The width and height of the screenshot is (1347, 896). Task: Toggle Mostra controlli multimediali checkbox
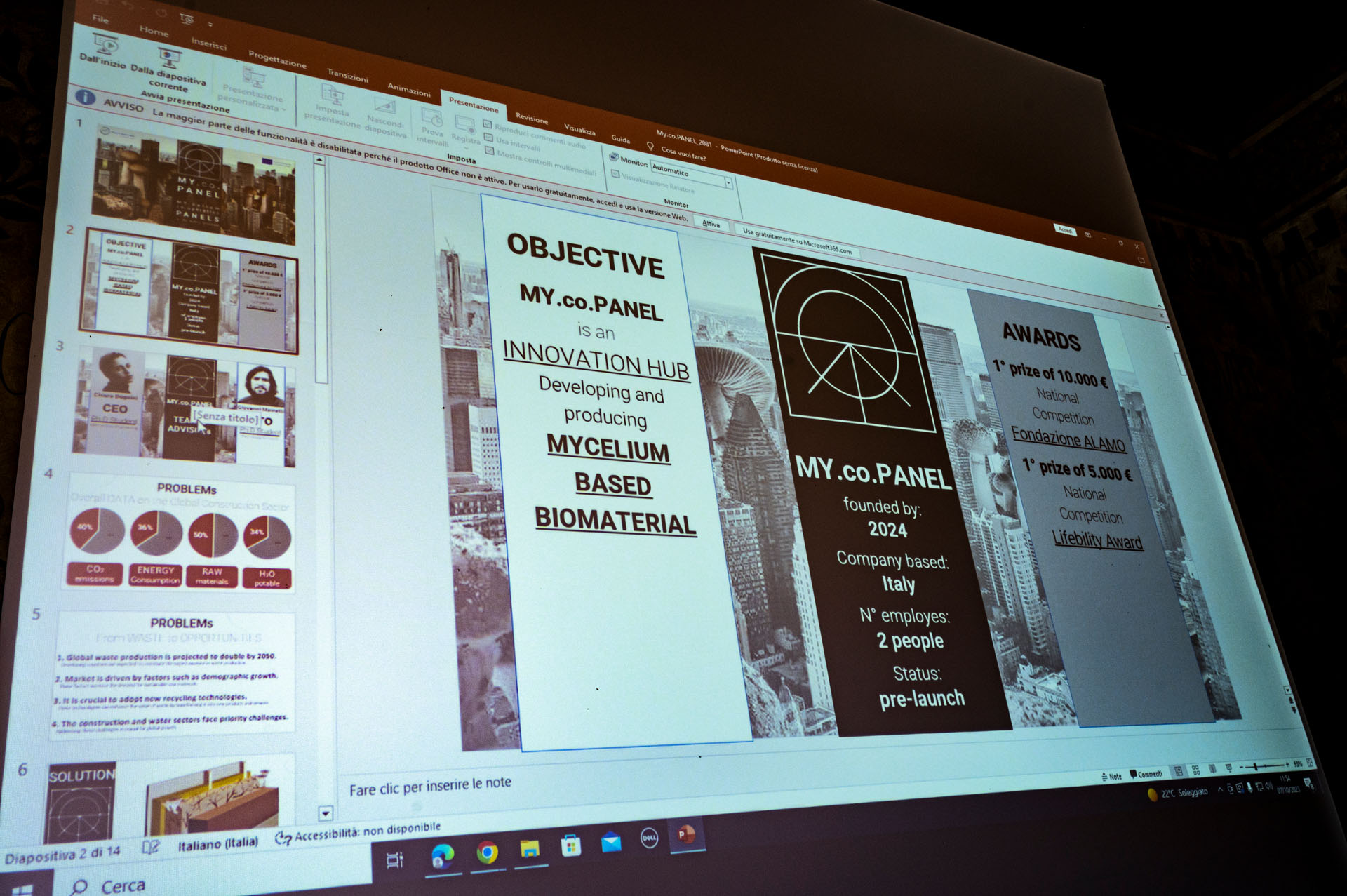pyautogui.click(x=490, y=150)
